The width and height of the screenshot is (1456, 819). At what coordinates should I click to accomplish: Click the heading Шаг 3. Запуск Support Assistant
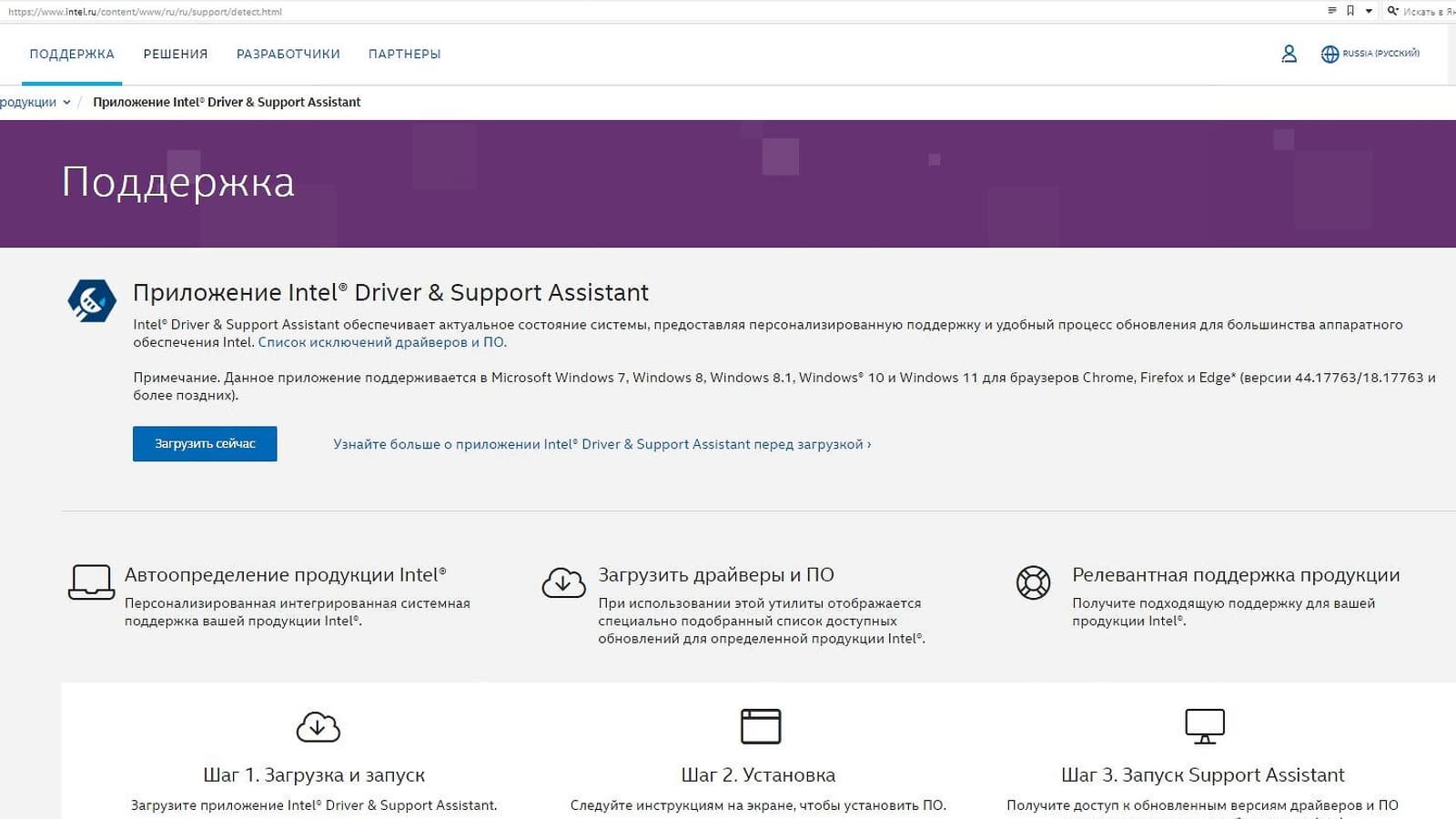click(x=1203, y=775)
